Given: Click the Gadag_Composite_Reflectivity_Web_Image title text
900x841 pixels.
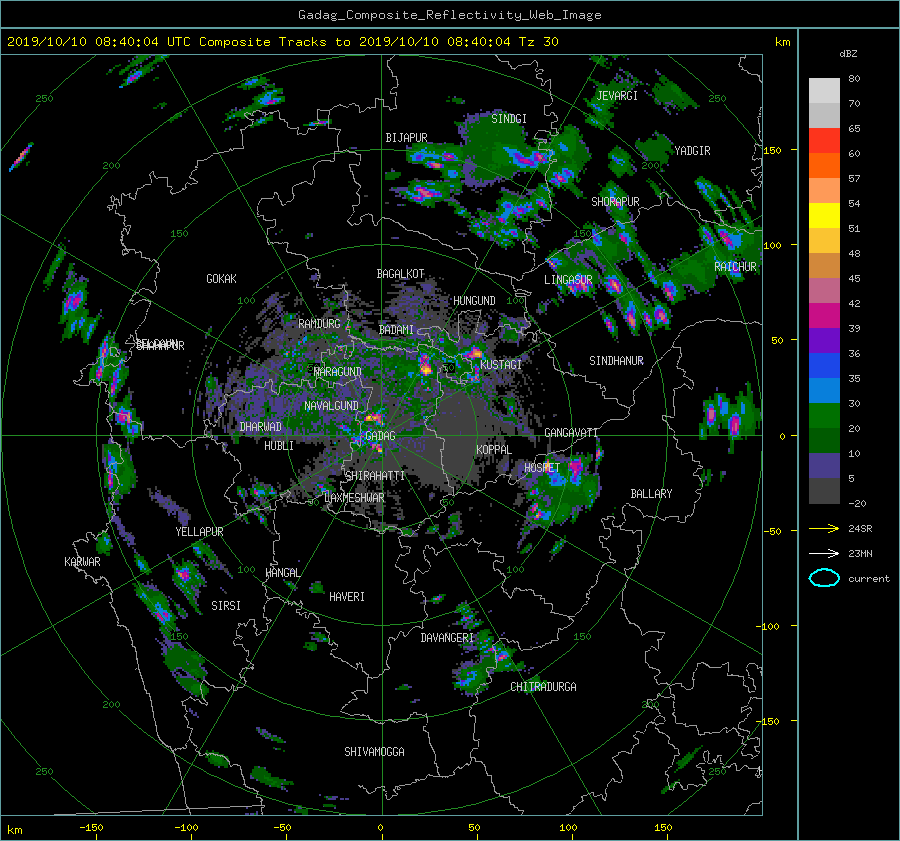Looking at the screenshot, I should coord(450,15).
